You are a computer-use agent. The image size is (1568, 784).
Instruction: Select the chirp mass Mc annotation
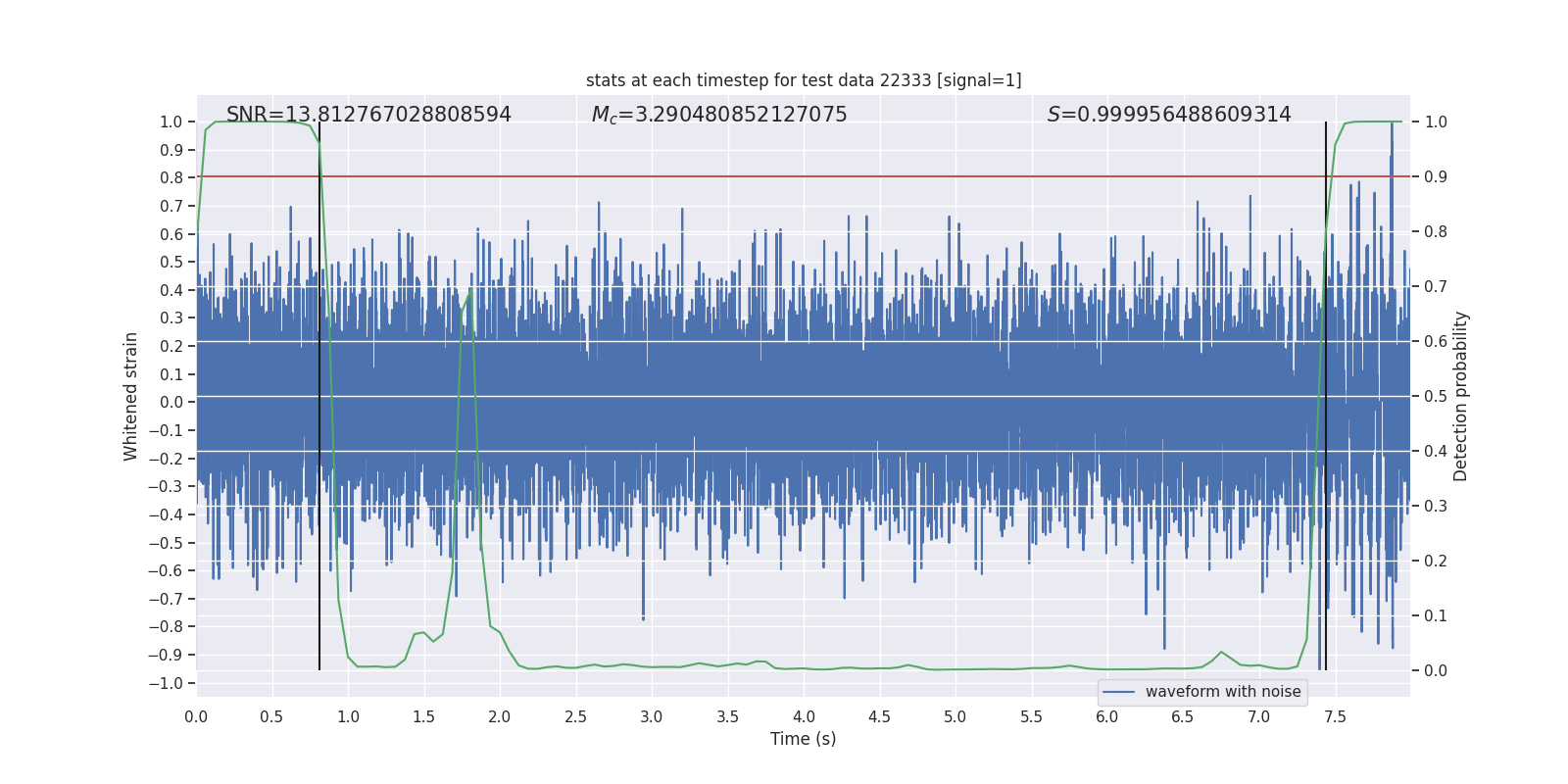719,115
